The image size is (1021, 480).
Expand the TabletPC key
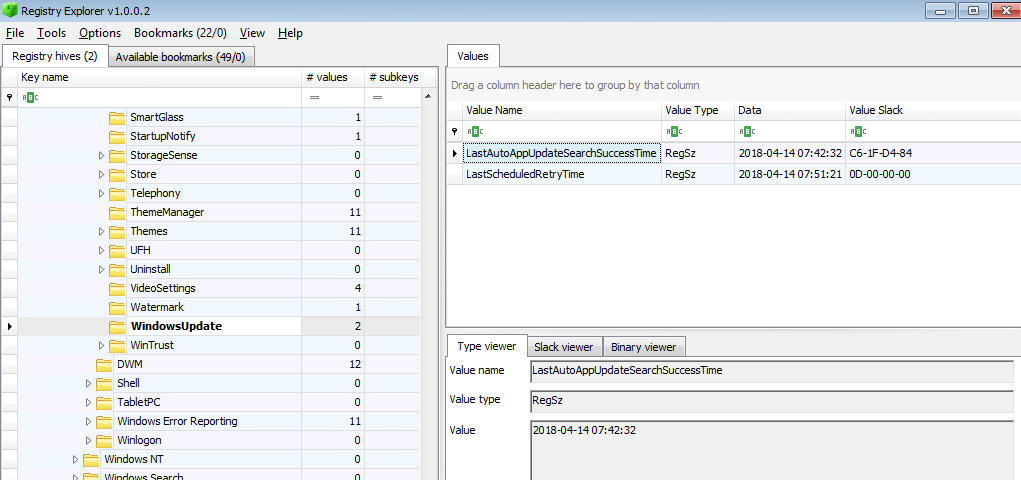point(88,402)
